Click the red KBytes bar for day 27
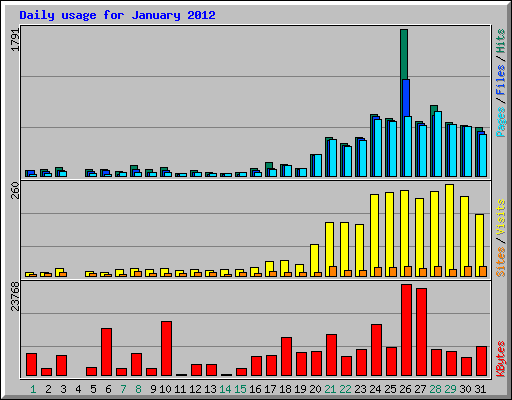Screen dimensions: 512x400 click(421, 332)
